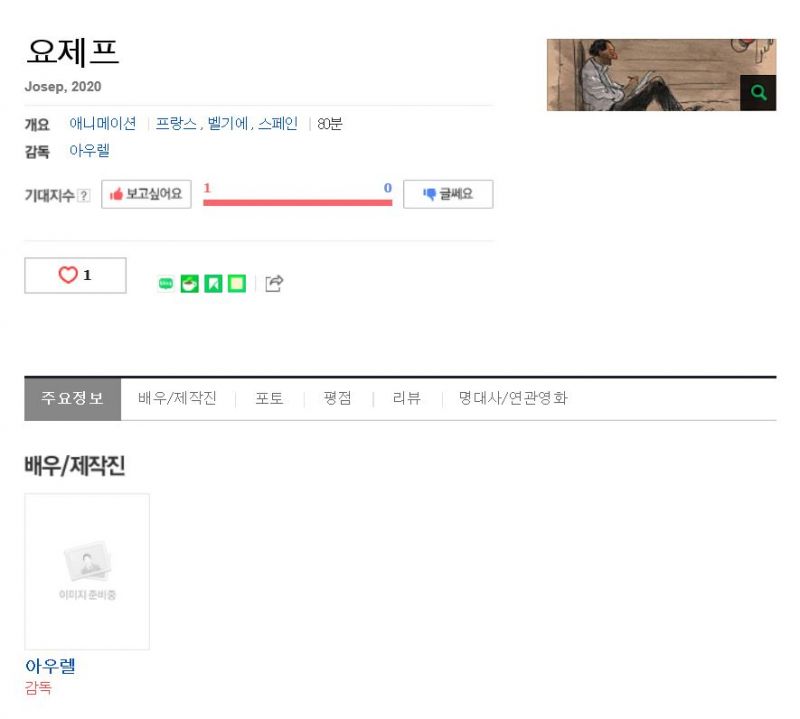Click the 애니메이션 genre link
This screenshot has width=800, height=719.
point(103,123)
